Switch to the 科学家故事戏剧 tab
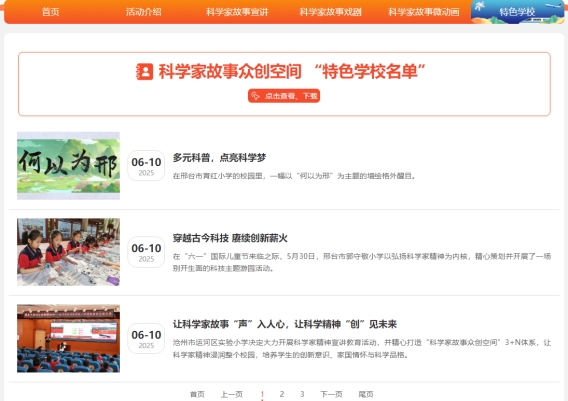The image size is (568, 401). point(330,12)
